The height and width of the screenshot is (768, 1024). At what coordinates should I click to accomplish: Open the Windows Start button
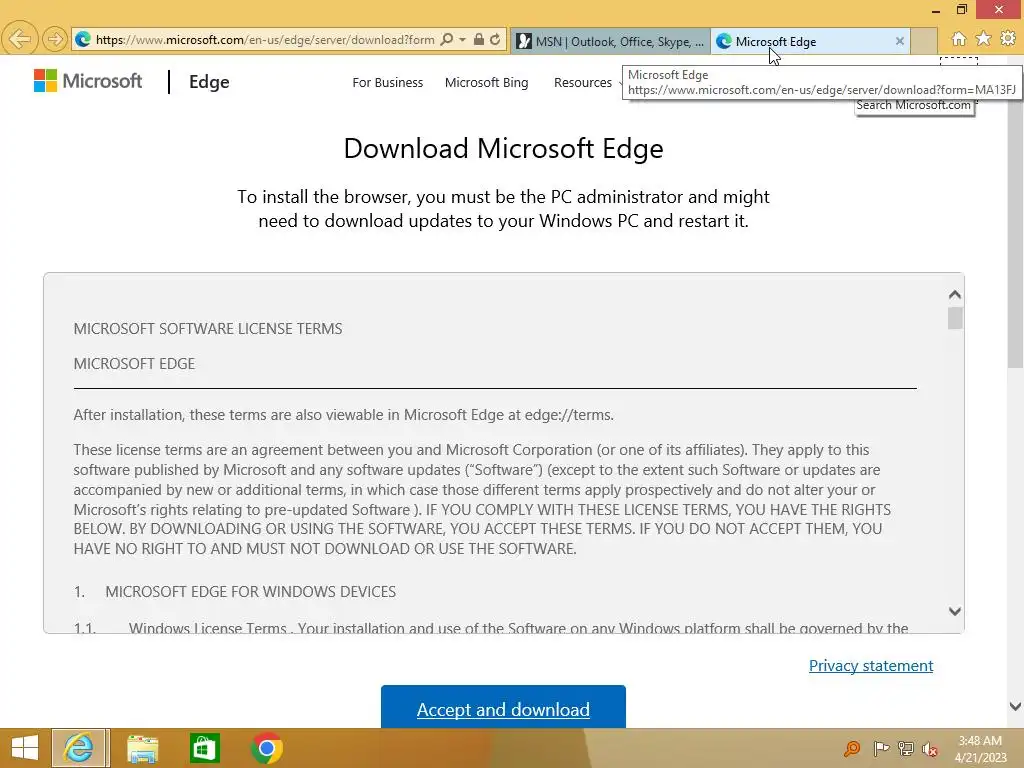(x=25, y=748)
